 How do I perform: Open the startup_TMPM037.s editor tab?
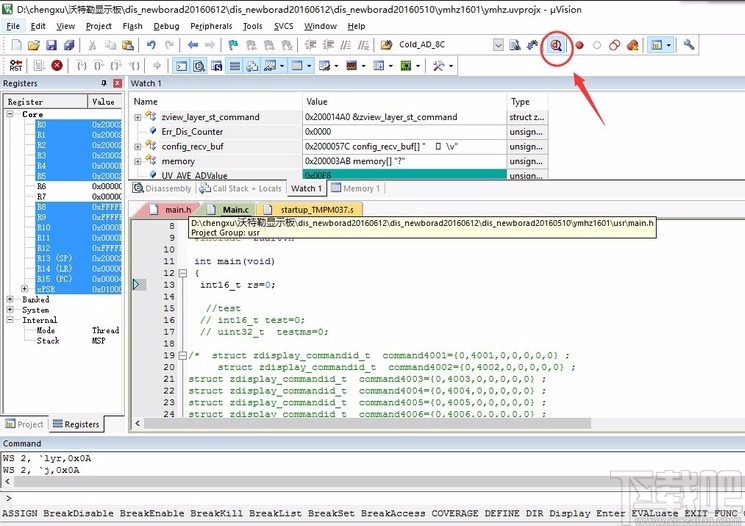(312, 210)
